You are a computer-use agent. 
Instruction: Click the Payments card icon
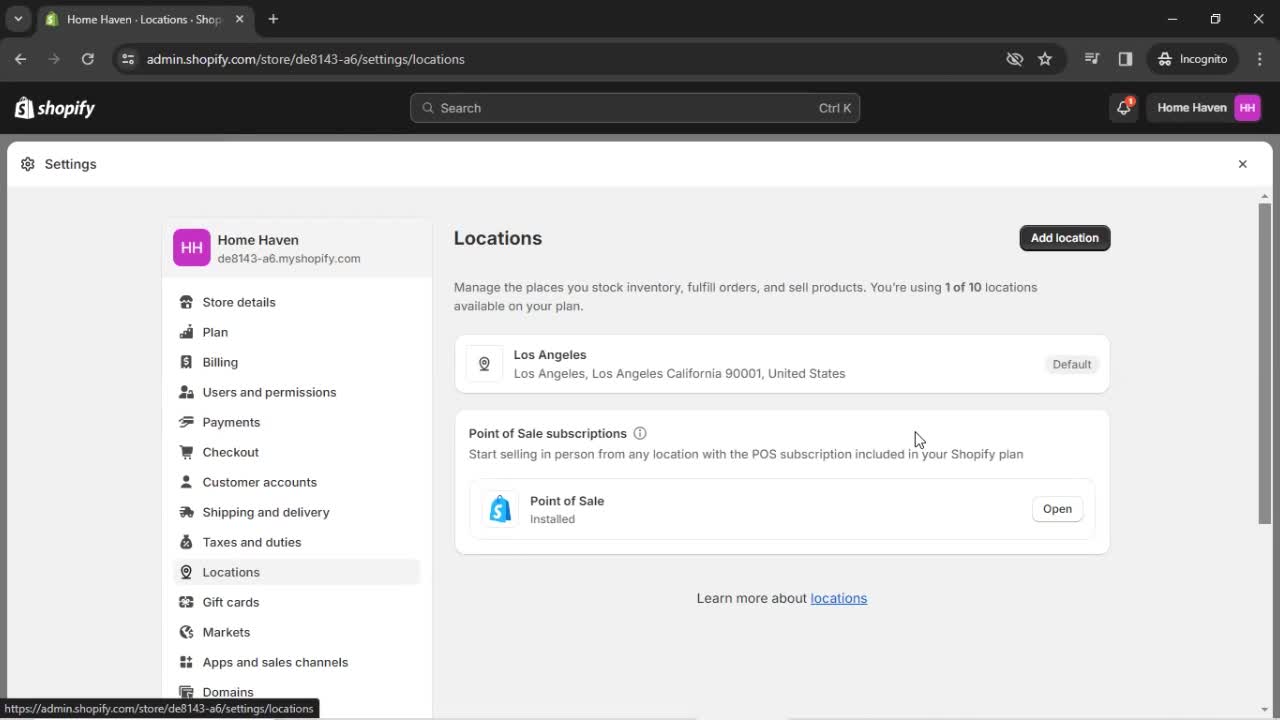[x=186, y=422]
